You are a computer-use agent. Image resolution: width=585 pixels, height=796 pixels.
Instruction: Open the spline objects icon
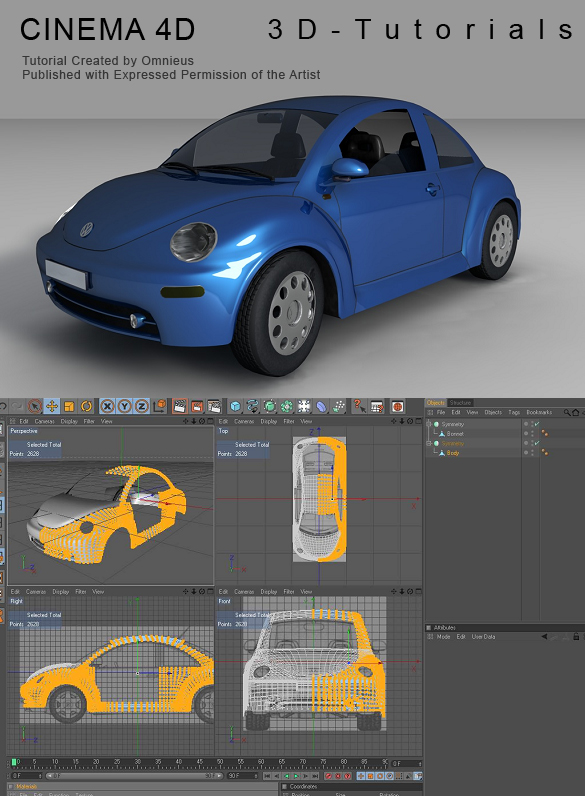pyautogui.click(x=252, y=406)
